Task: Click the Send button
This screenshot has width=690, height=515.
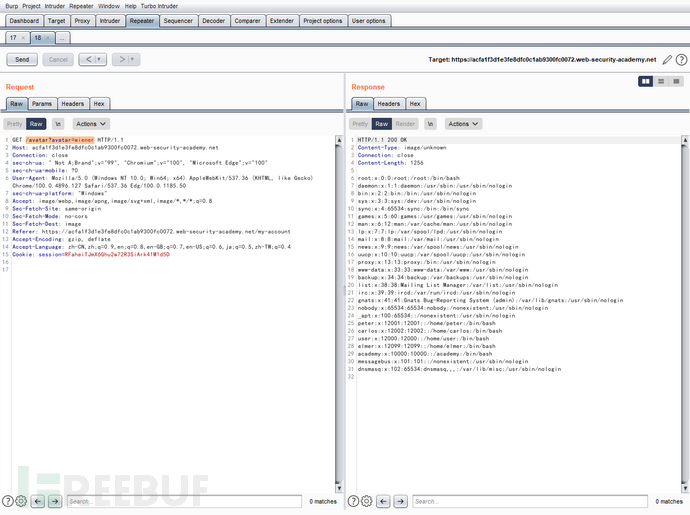Action: coord(22,60)
